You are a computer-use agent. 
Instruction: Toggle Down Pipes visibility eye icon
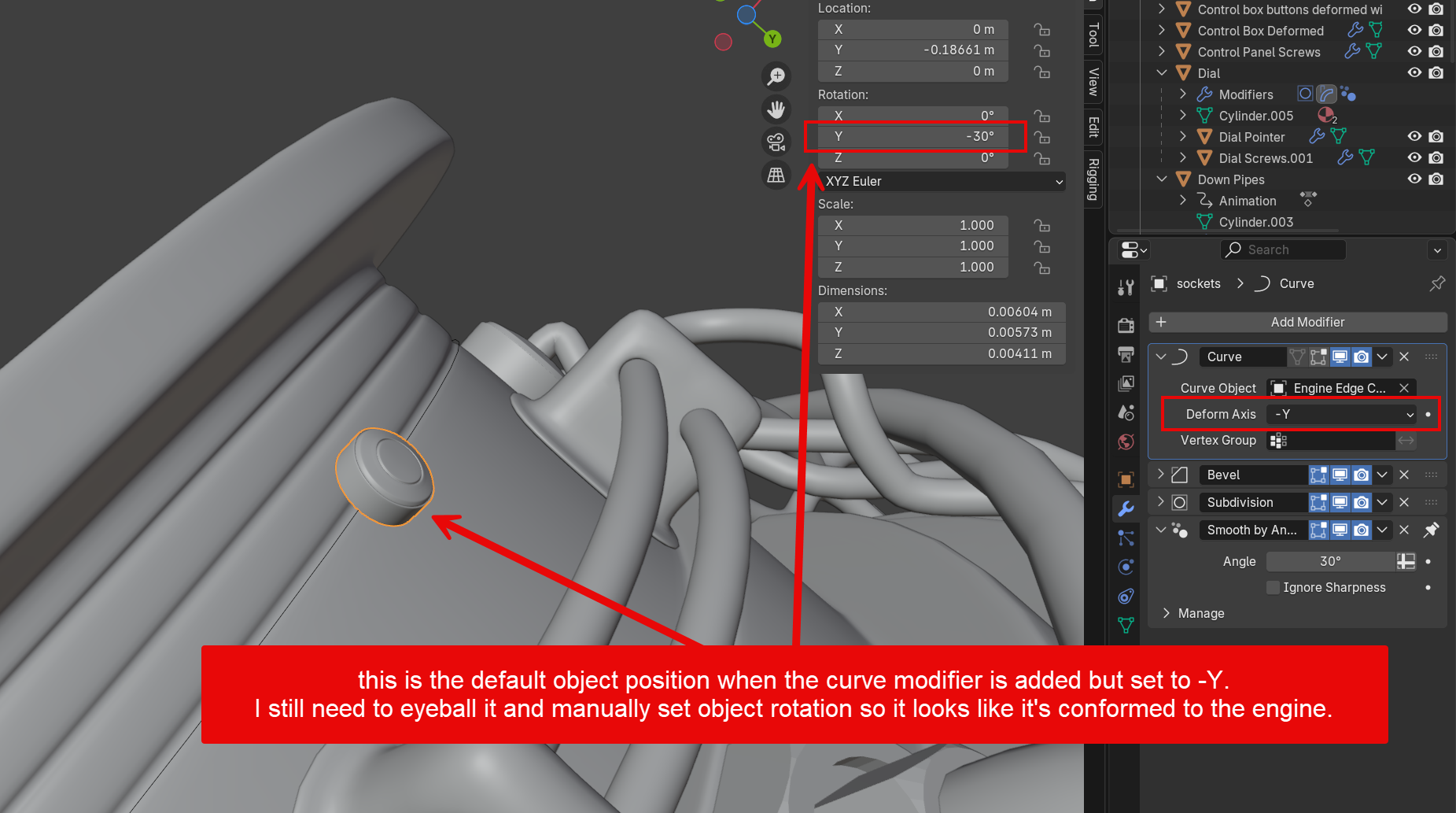tap(1414, 179)
